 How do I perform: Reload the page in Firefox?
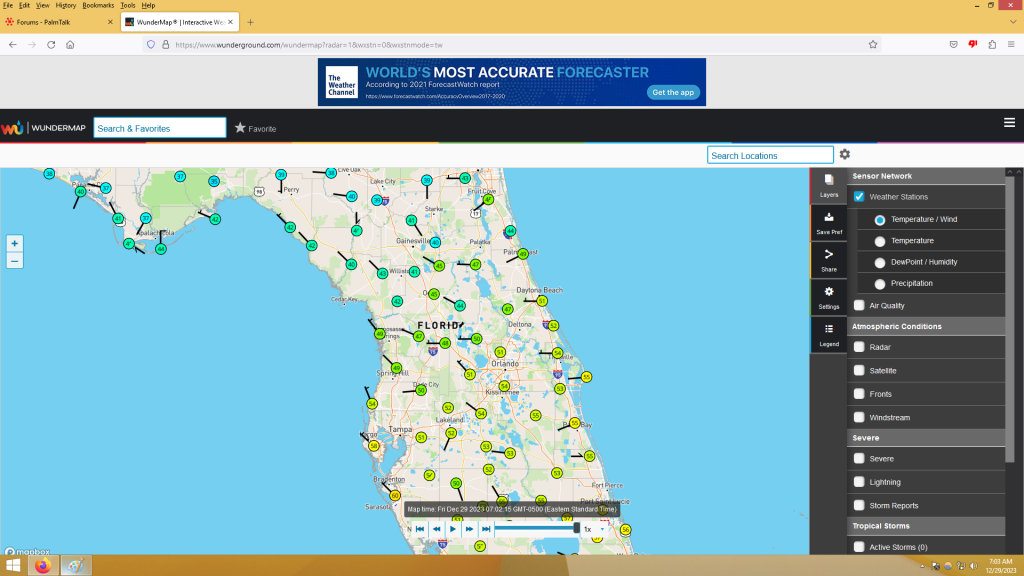pos(51,45)
